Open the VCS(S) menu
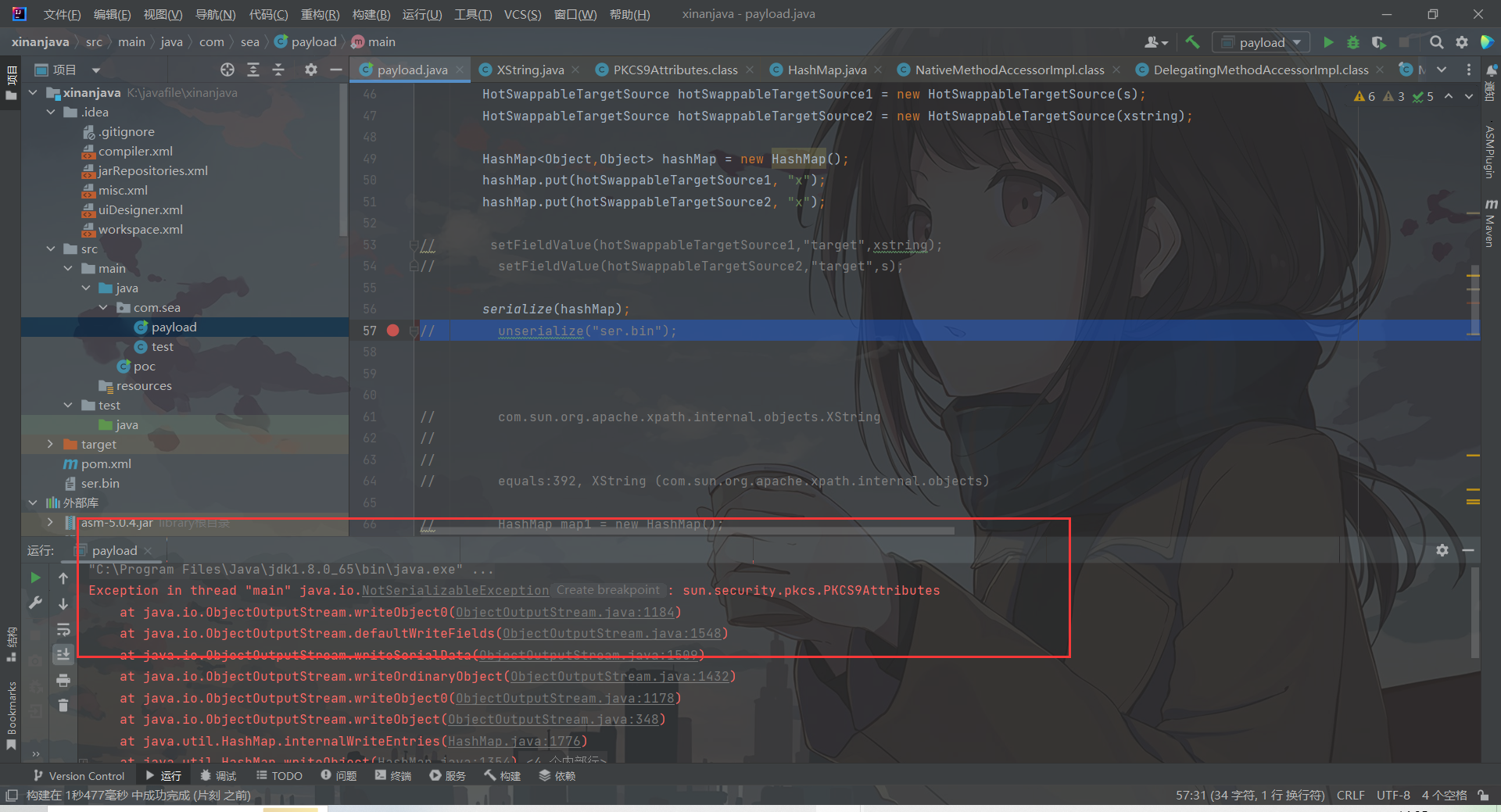Viewport: 1501px width, 812px height. (x=522, y=14)
